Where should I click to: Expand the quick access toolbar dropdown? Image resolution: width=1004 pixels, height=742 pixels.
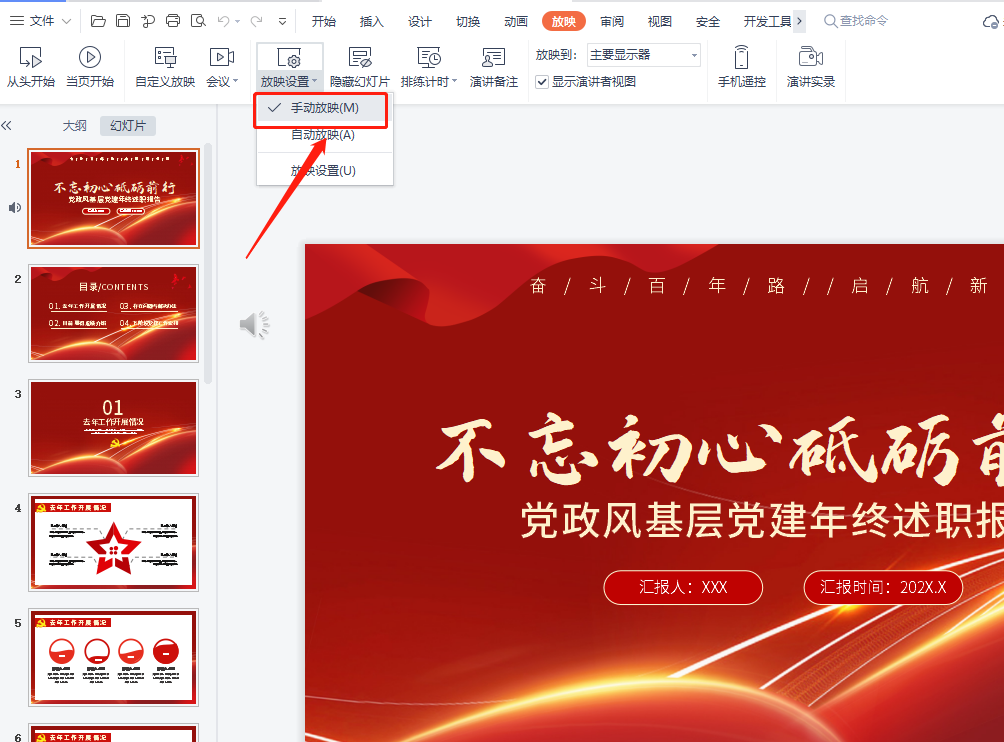coord(282,21)
